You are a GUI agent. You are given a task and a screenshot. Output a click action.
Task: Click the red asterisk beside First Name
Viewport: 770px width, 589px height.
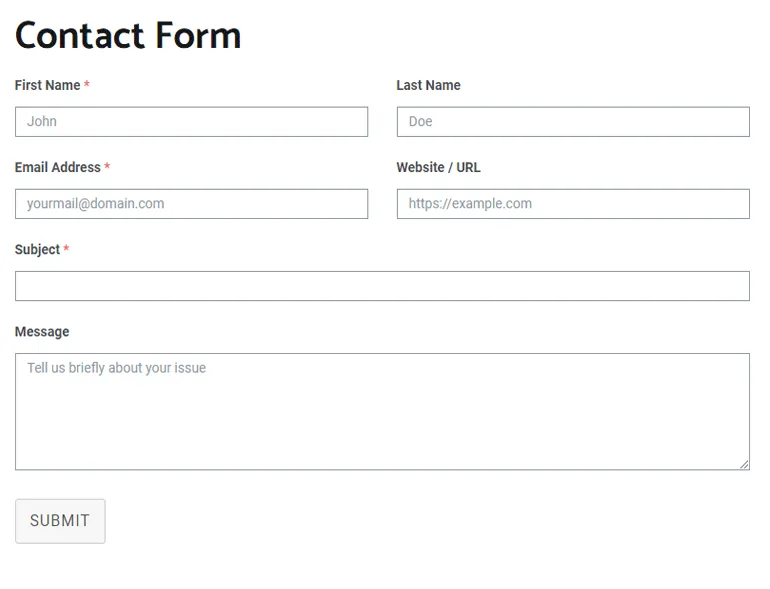coord(87,86)
